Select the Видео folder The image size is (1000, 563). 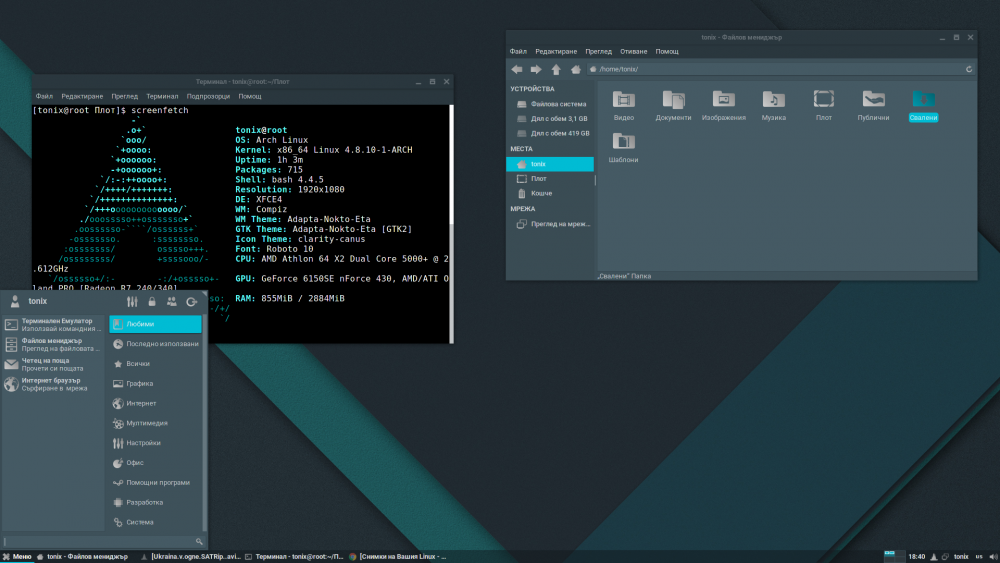[624, 105]
